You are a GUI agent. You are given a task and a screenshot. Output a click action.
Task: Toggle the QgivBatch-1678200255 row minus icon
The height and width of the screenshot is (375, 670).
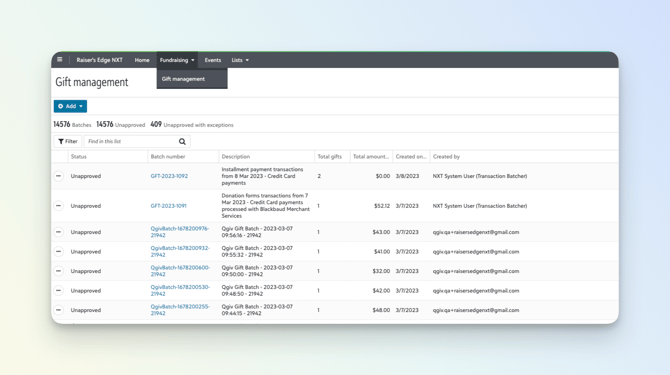tap(59, 310)
